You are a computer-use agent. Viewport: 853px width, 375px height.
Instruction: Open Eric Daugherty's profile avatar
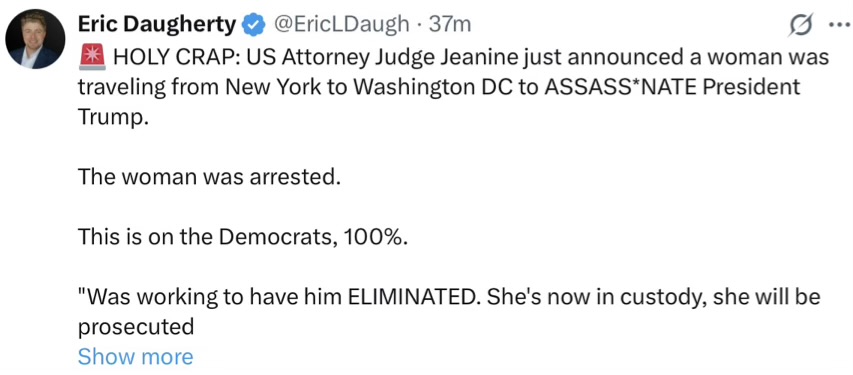[x=35, y=39]
